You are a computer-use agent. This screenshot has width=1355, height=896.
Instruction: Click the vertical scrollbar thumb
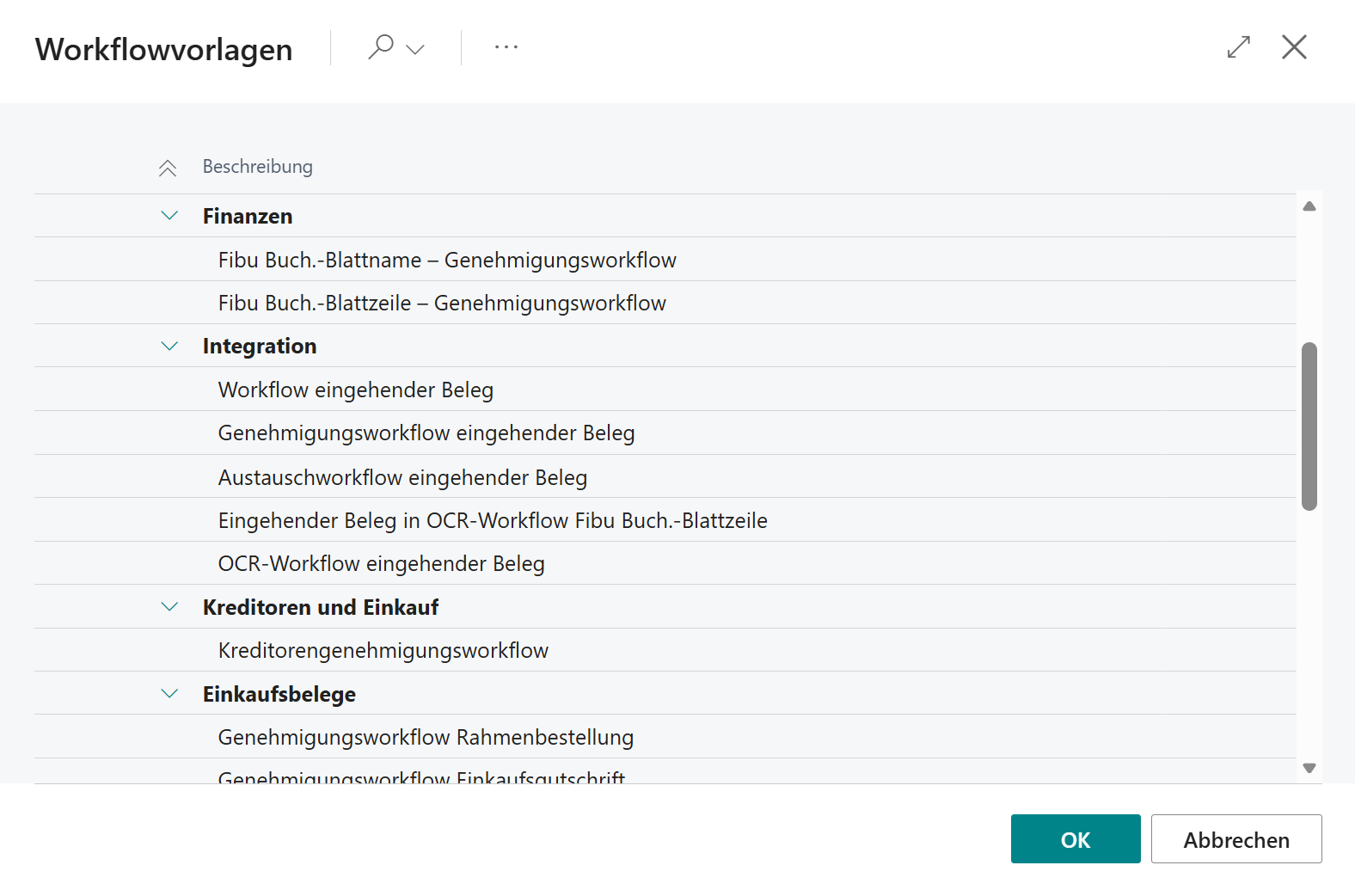click(x=1309, y=427)
